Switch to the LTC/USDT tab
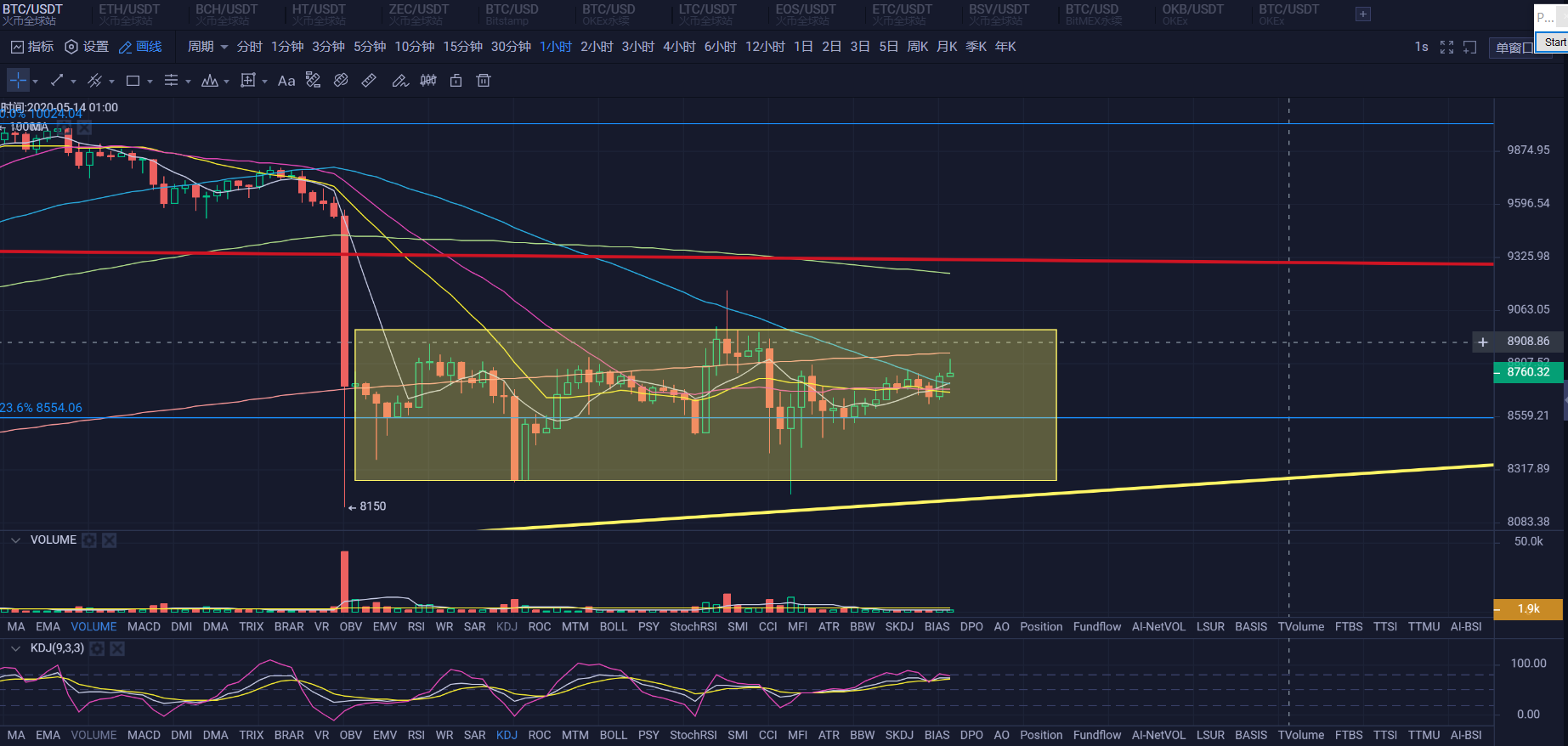Screen dimensions: 1568x746 point(707,14)
